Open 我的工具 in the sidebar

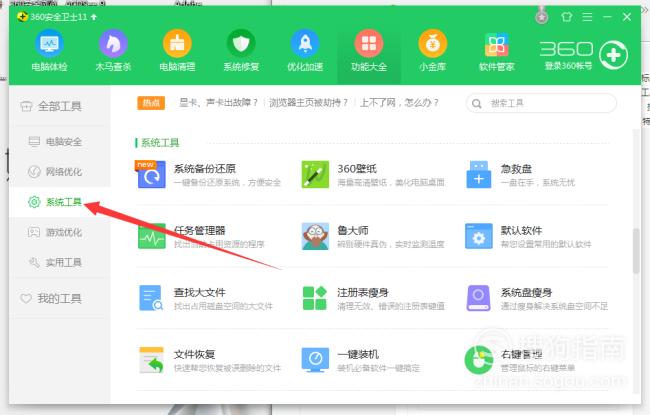[60, 299]
